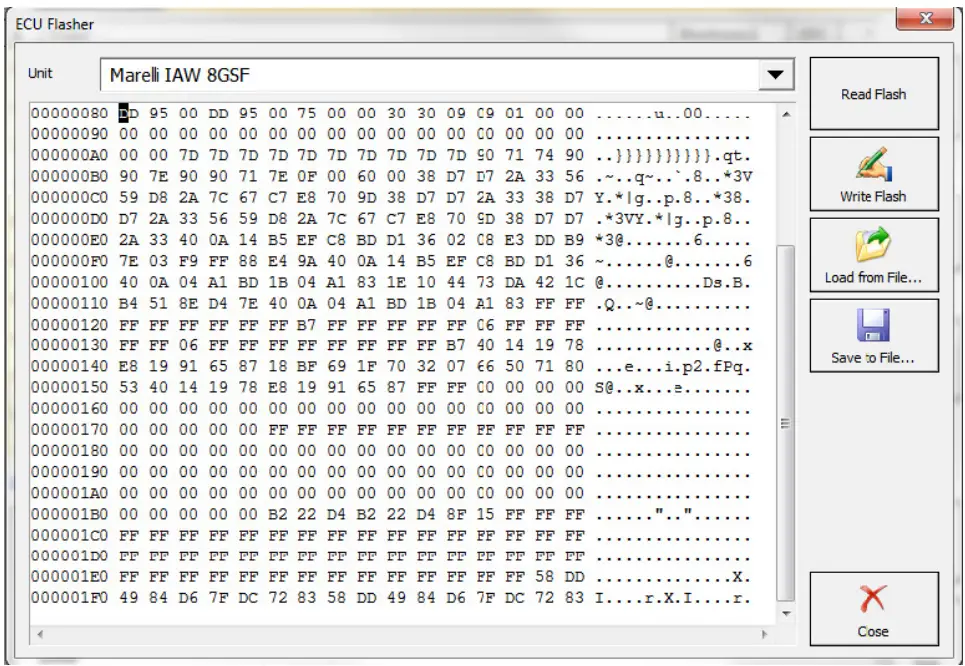Click the horizontal scrollbar right arrow
965x666 pixels.
[765, 633]
